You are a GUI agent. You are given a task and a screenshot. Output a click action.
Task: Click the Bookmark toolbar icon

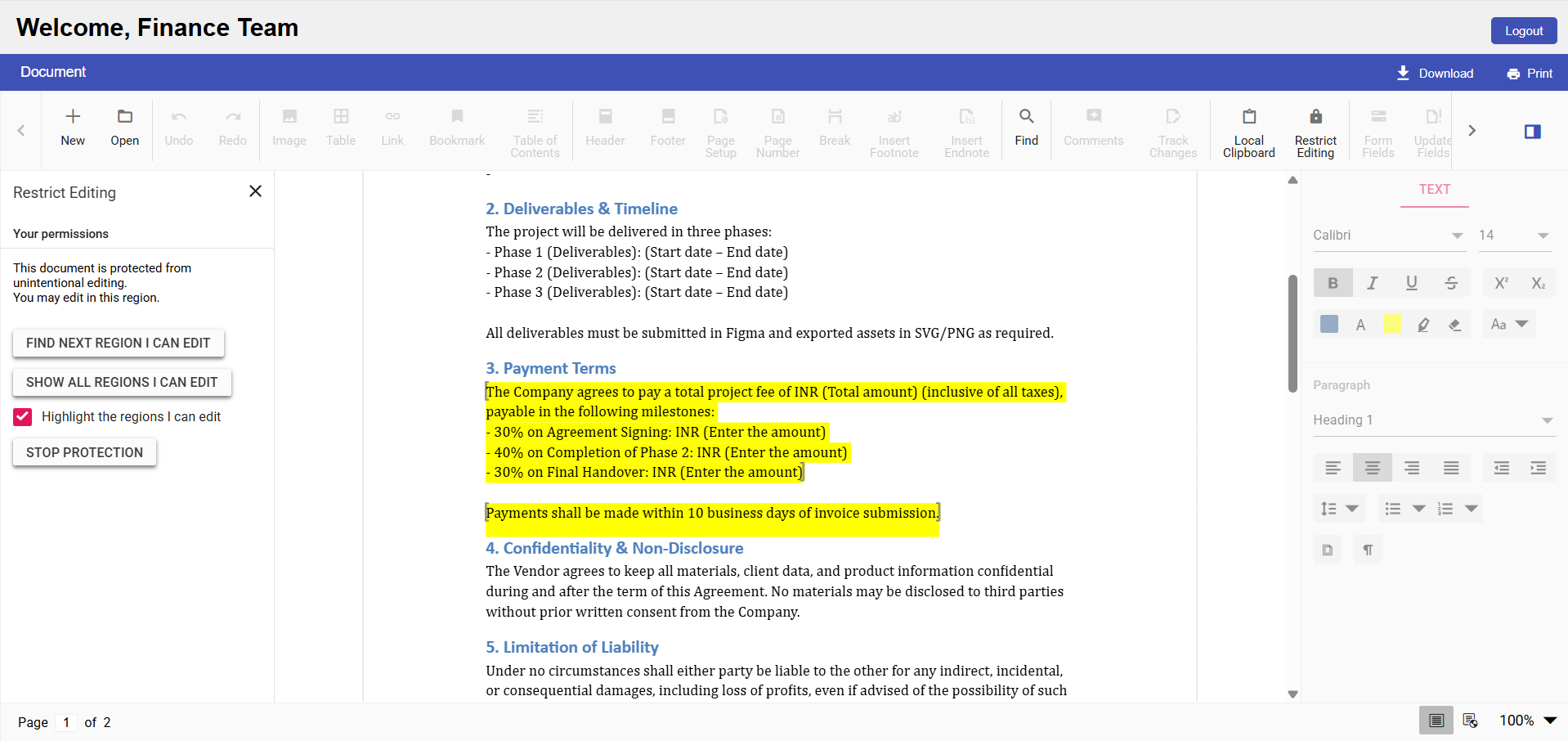point(457,128)
